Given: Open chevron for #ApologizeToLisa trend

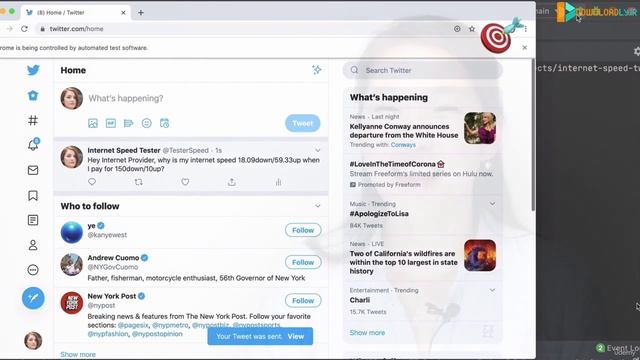Looking at the screenshot, I should click(x=492, y=204).
